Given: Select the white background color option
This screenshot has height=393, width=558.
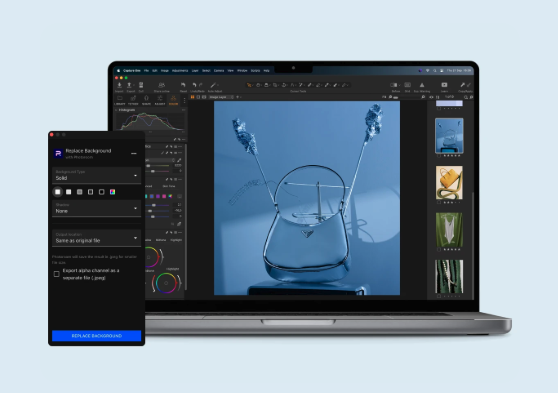Looking at the screenshot, I should coord(58,192).
